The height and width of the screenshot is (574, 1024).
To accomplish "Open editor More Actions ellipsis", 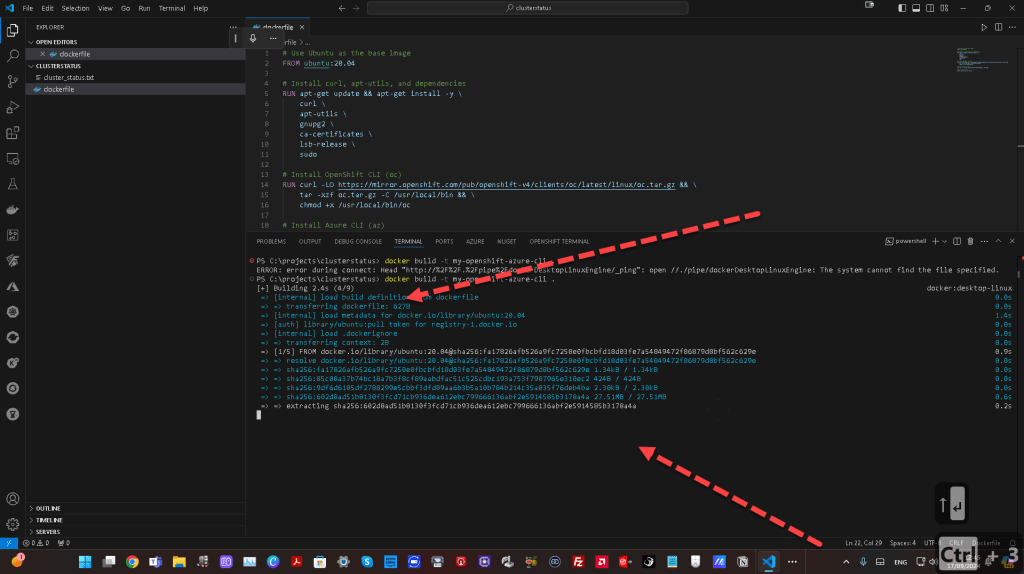I will [x=1012, y=27].
